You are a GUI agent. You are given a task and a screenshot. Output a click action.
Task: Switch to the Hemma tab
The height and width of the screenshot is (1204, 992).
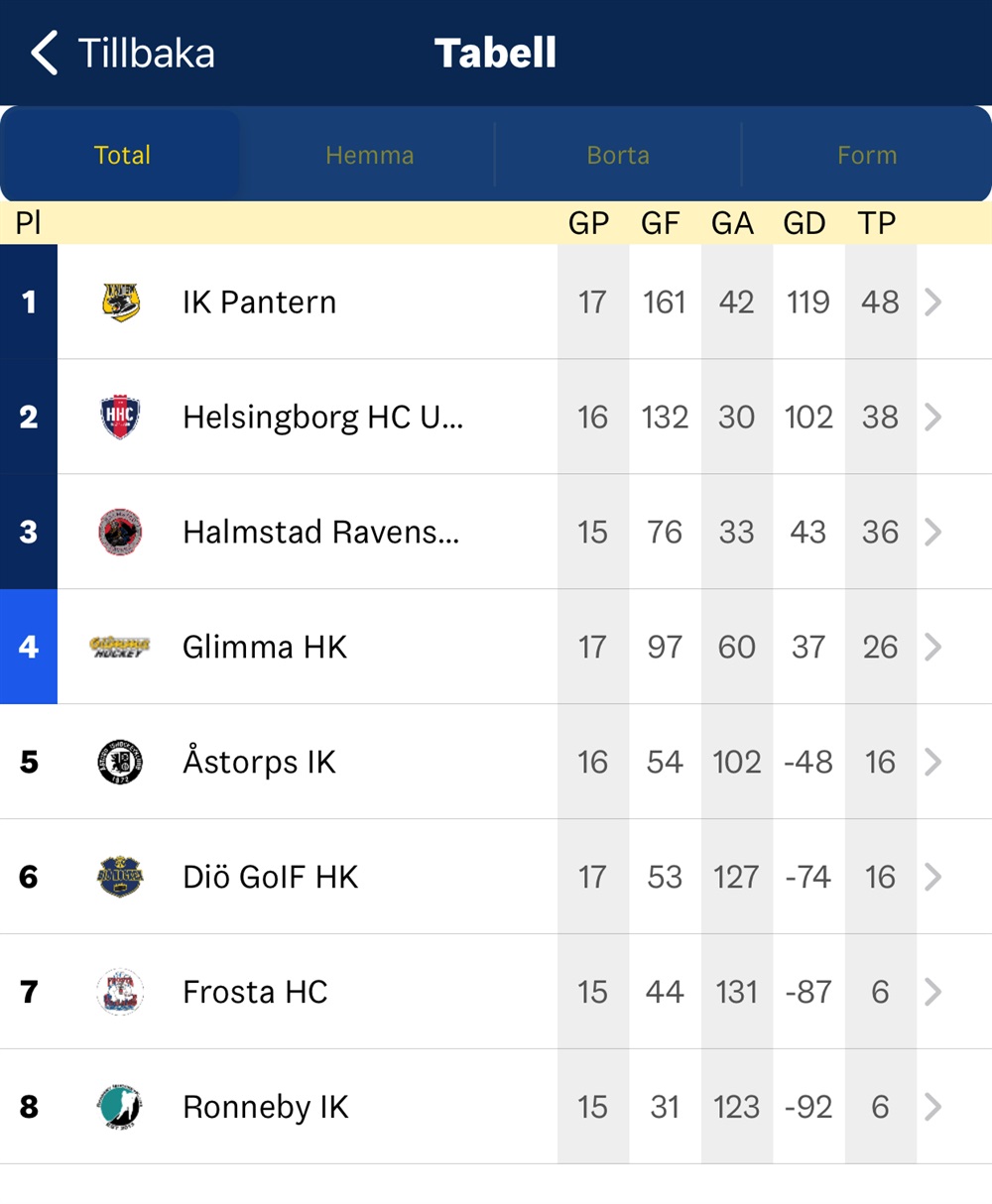[x=369, y=155]
